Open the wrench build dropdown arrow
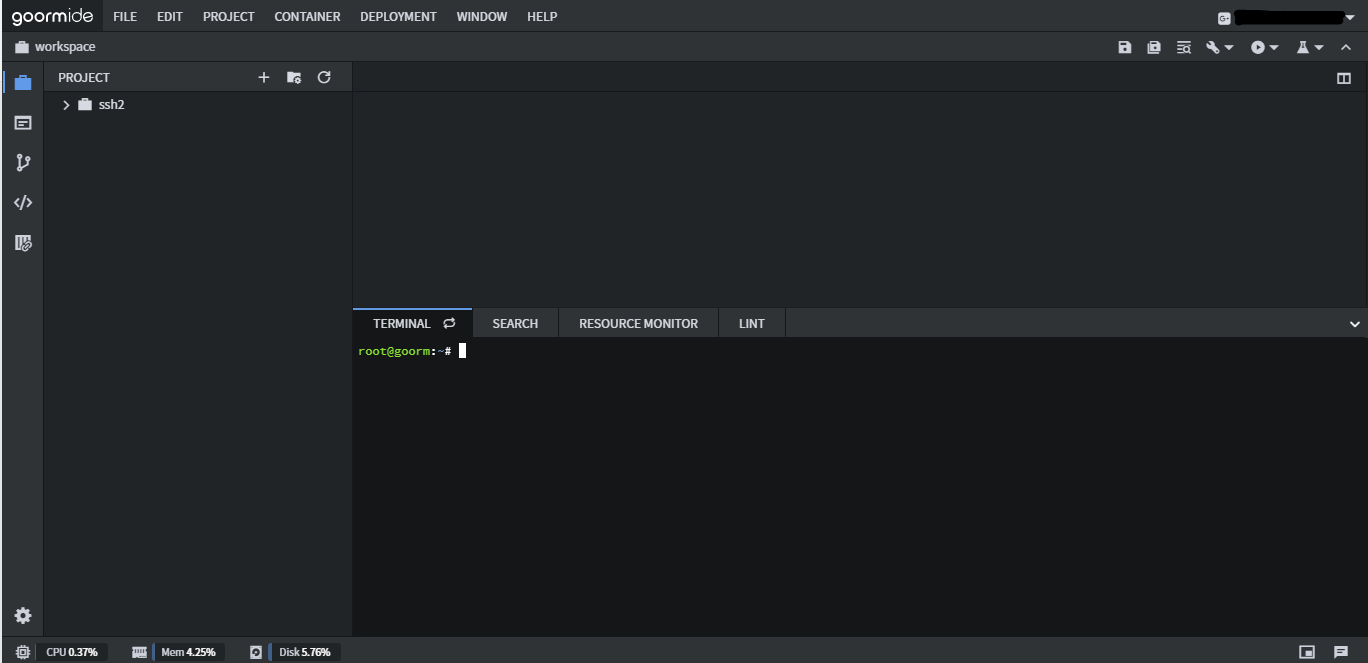Image resolution: width=1368 pixels, height=663 pixels. pos(1229,48)
